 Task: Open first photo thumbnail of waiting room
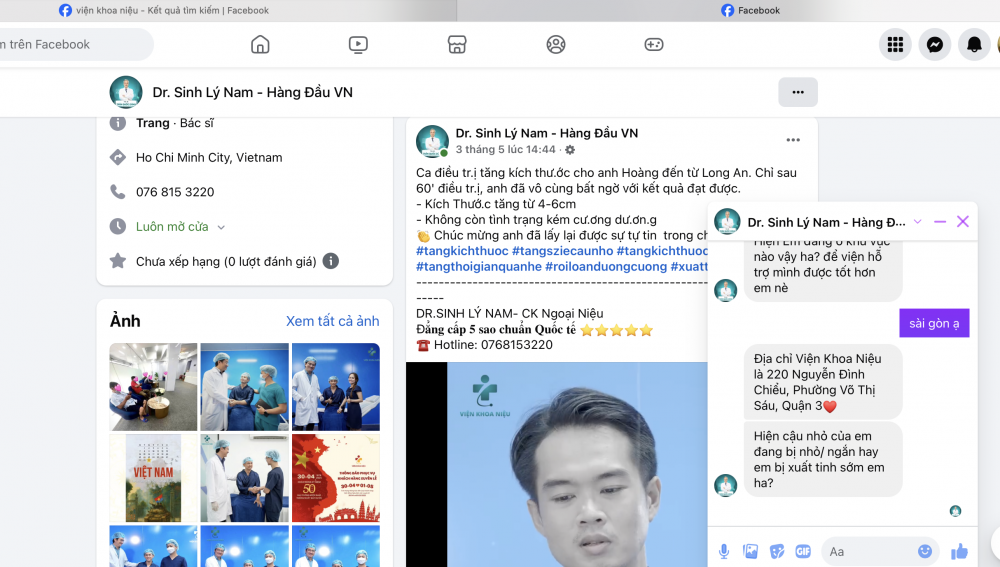pos(153,387)
